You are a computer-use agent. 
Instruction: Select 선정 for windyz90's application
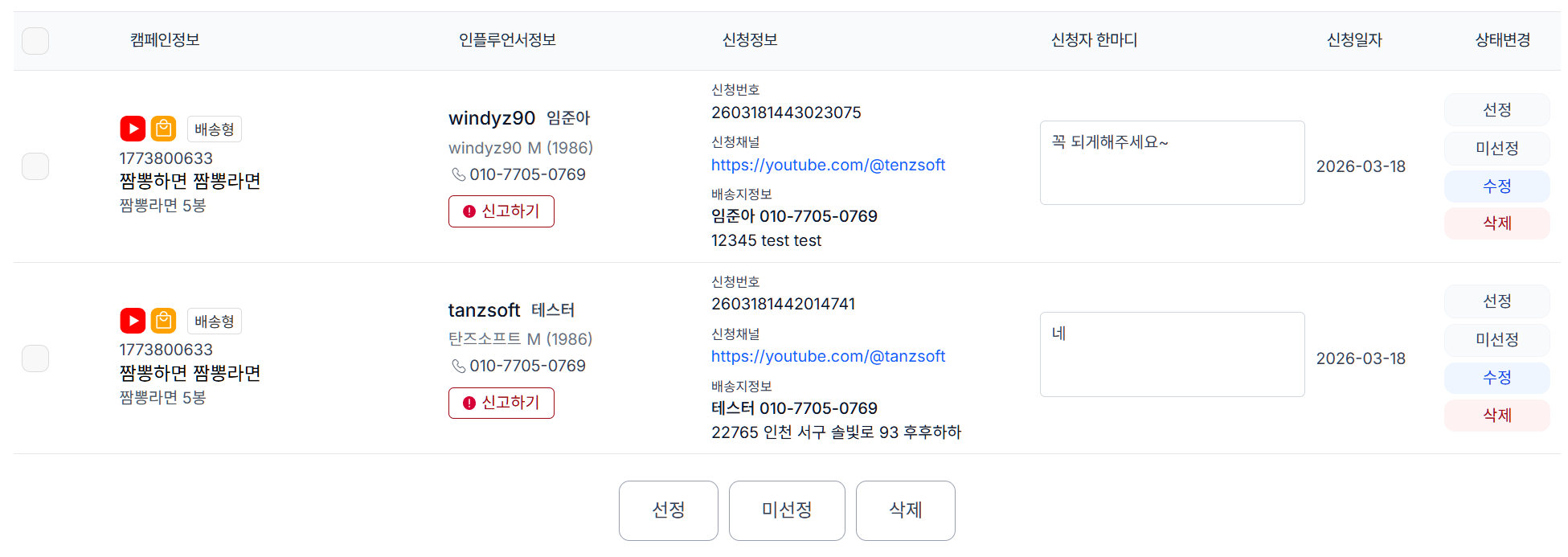[x=1496, y=109]
